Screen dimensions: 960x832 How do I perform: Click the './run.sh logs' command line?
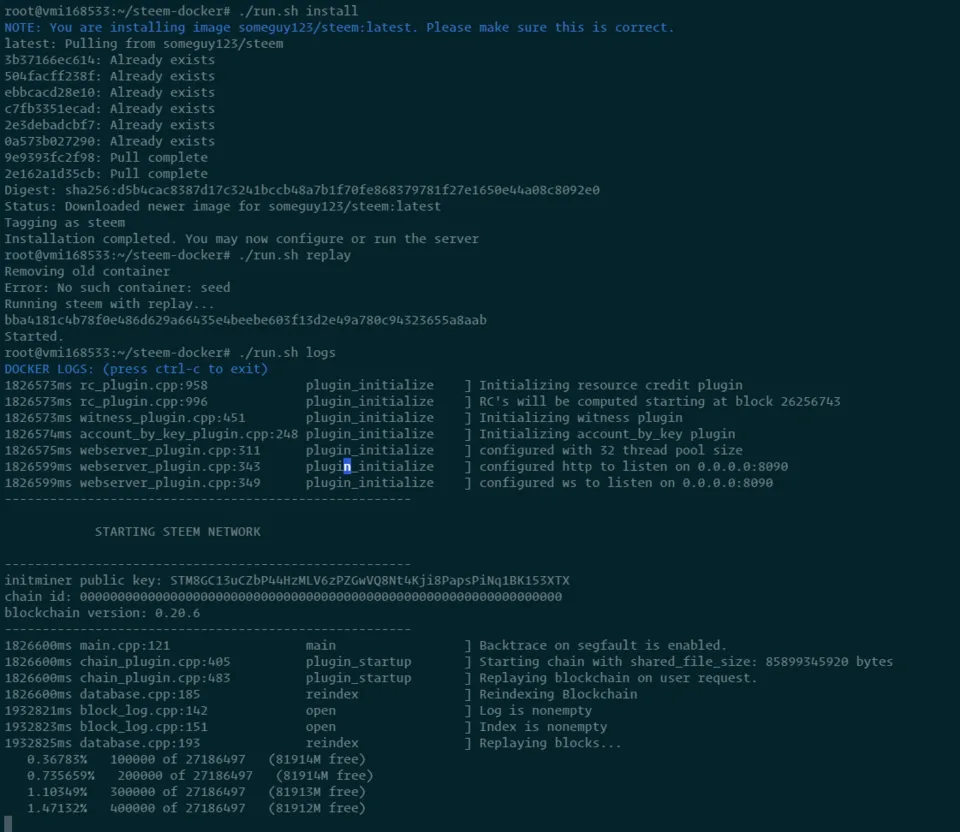tap(170, 353)
